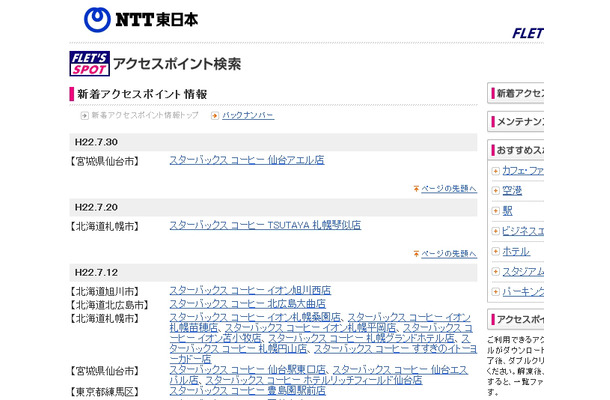Select the おすすめスポット sidebar heading
The image size is (610, 400).
[515, 150]
